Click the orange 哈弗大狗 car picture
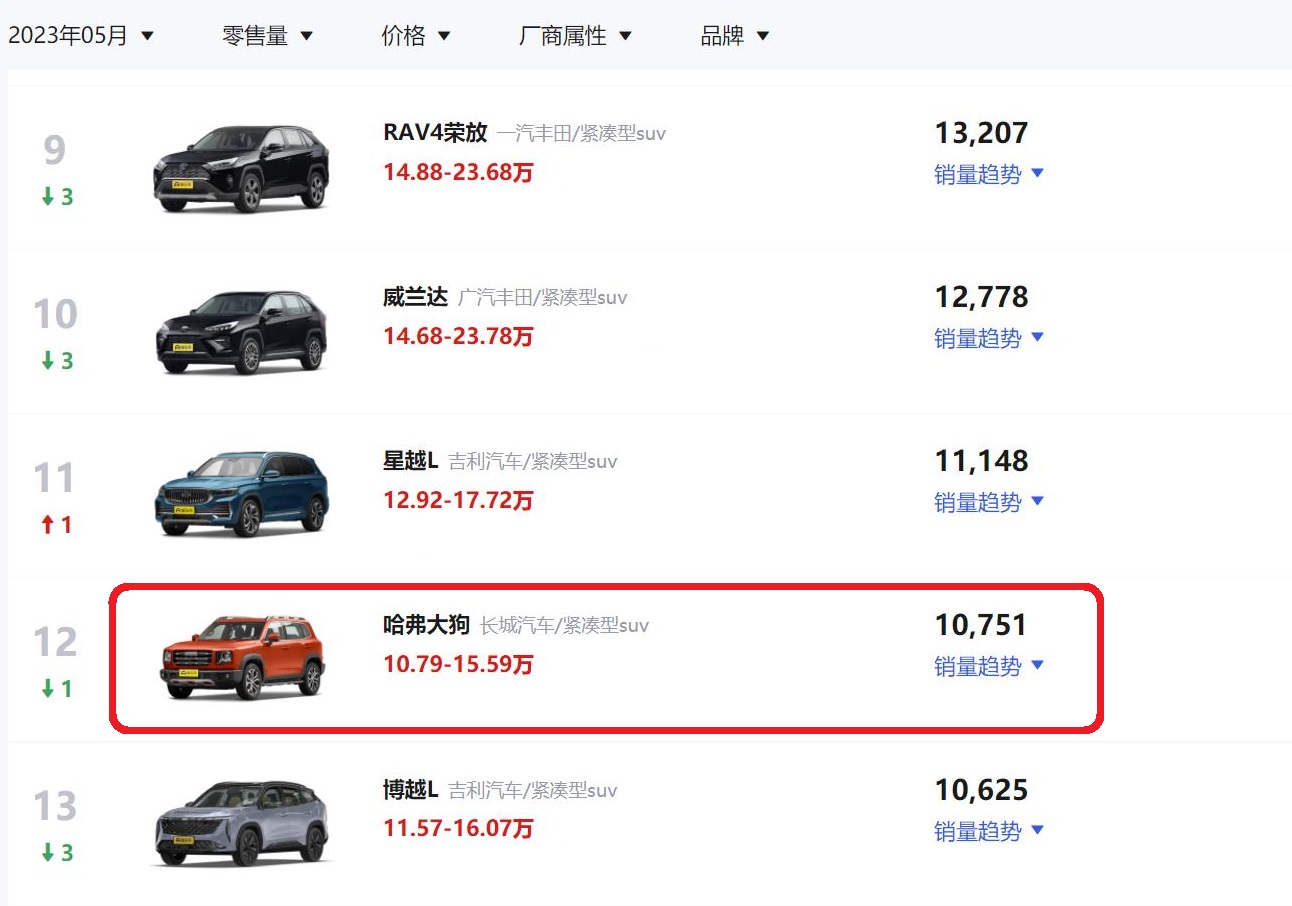This screenshot has height=906, width=1292. tap(242, 657)
